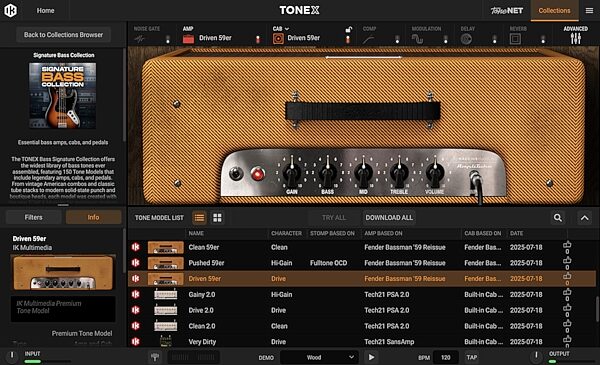Image resolution: width=600 pixels, height=365 pixels.
Task: Play the demo loop
Action: pyautogui.click(x=371, y=357)
